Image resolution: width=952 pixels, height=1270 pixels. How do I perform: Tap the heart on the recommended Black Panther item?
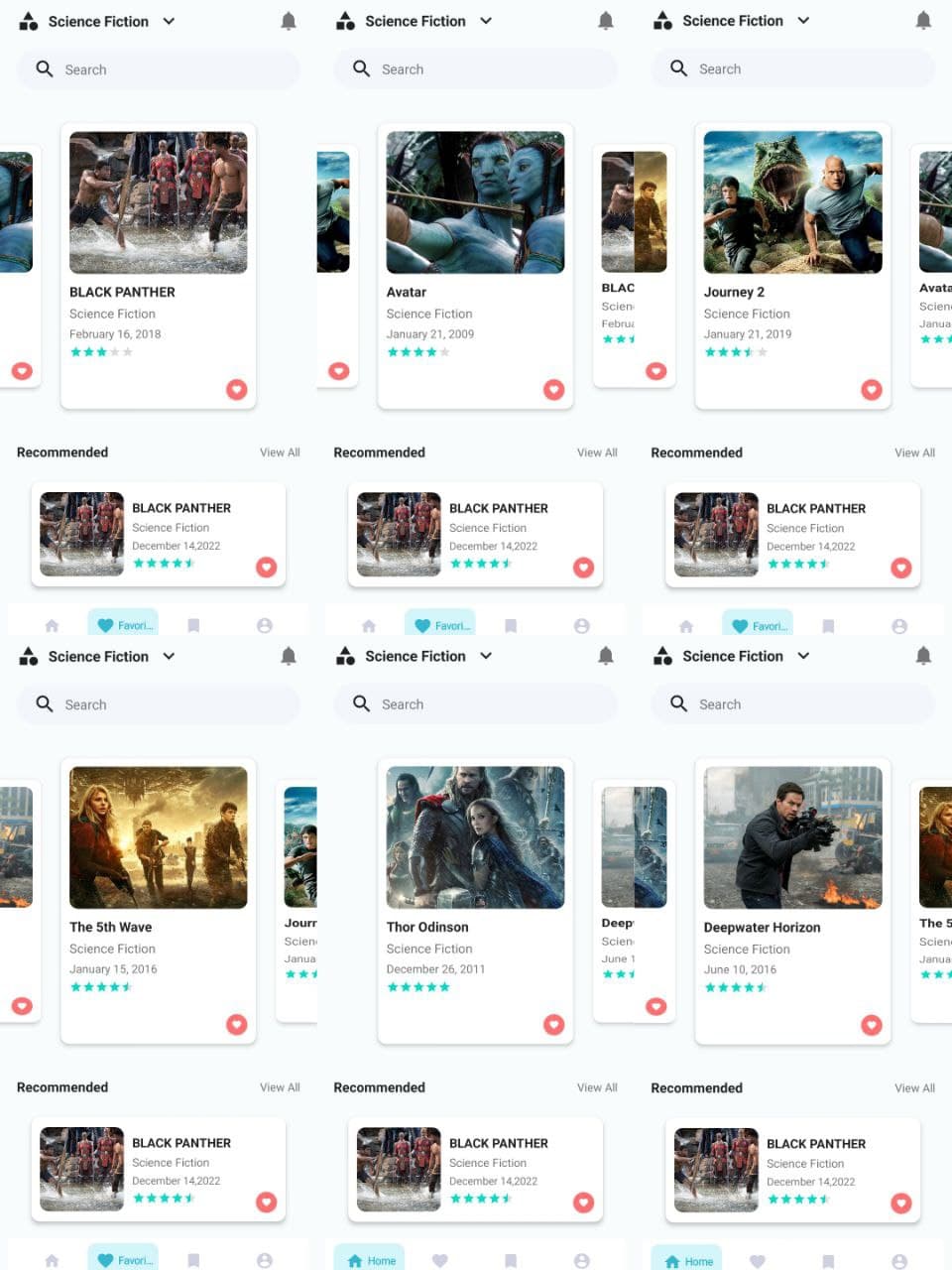(266, 568)
